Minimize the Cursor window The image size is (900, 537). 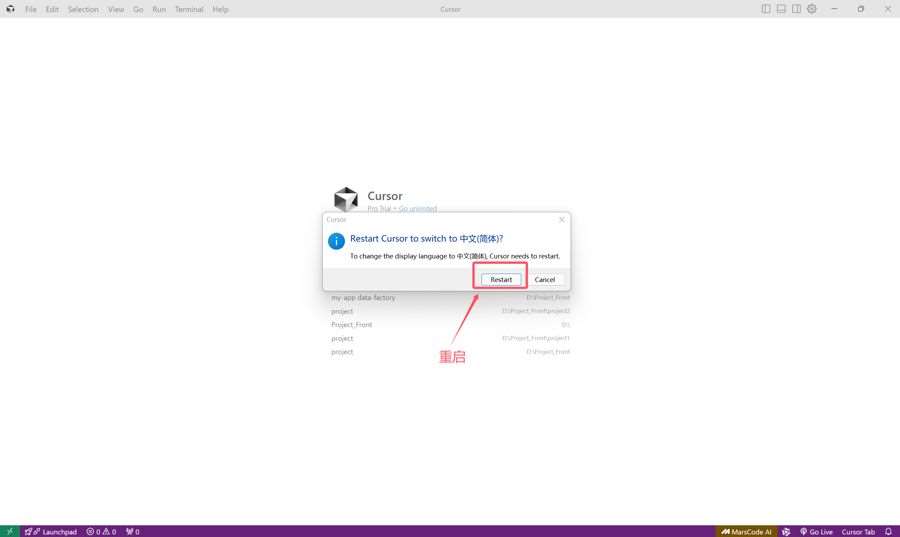[834, 9]
